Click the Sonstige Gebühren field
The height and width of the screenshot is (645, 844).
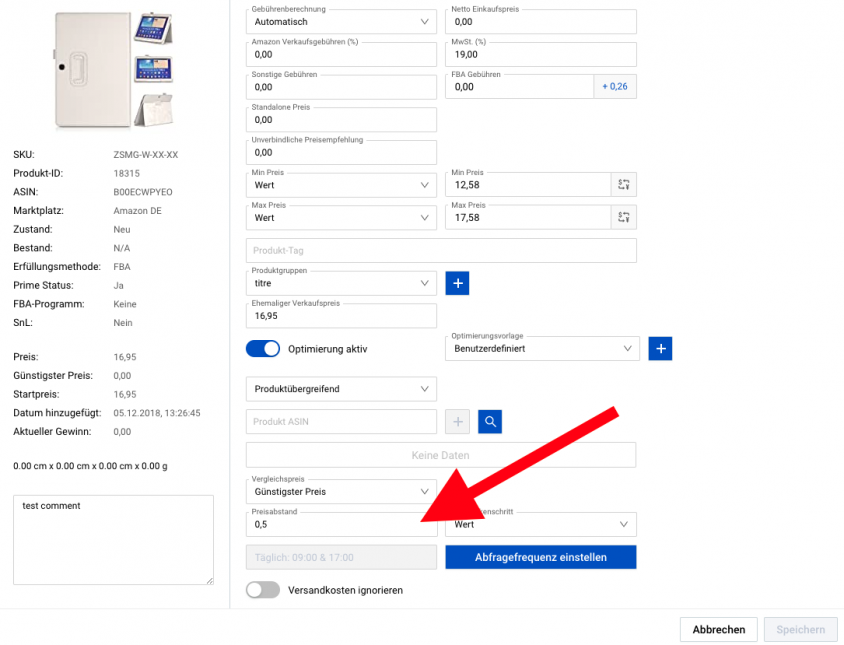pos(341,87)
